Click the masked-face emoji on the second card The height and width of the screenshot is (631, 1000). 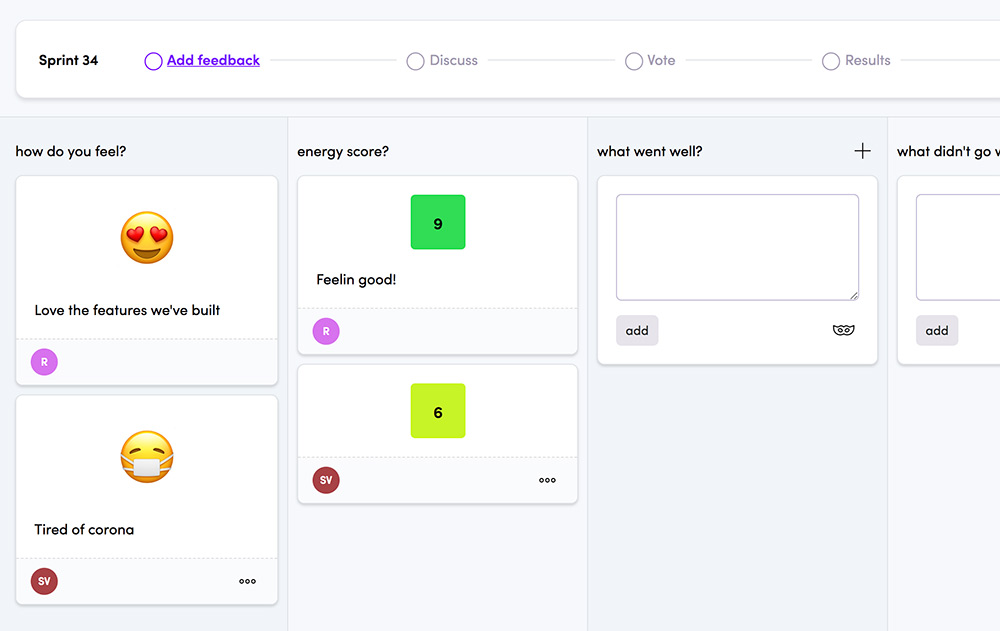click(147, 457)
